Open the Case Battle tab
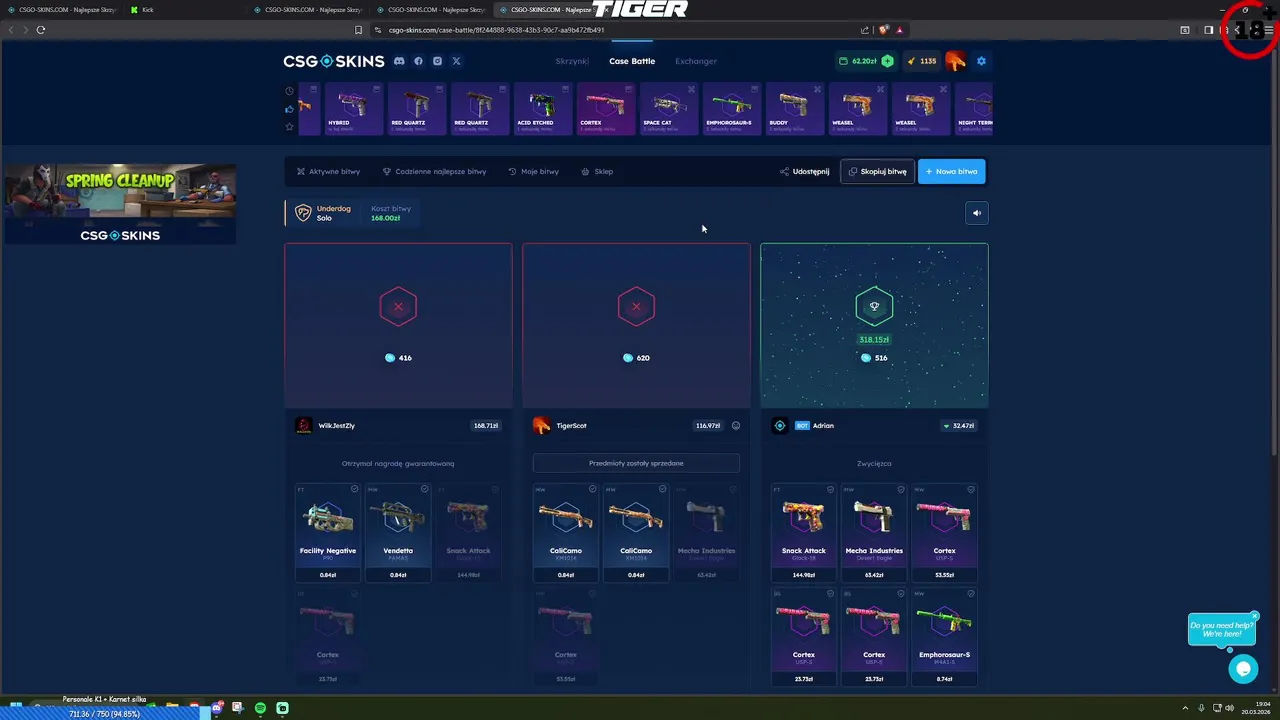1280x720 pixels. [x=632, y=61]
